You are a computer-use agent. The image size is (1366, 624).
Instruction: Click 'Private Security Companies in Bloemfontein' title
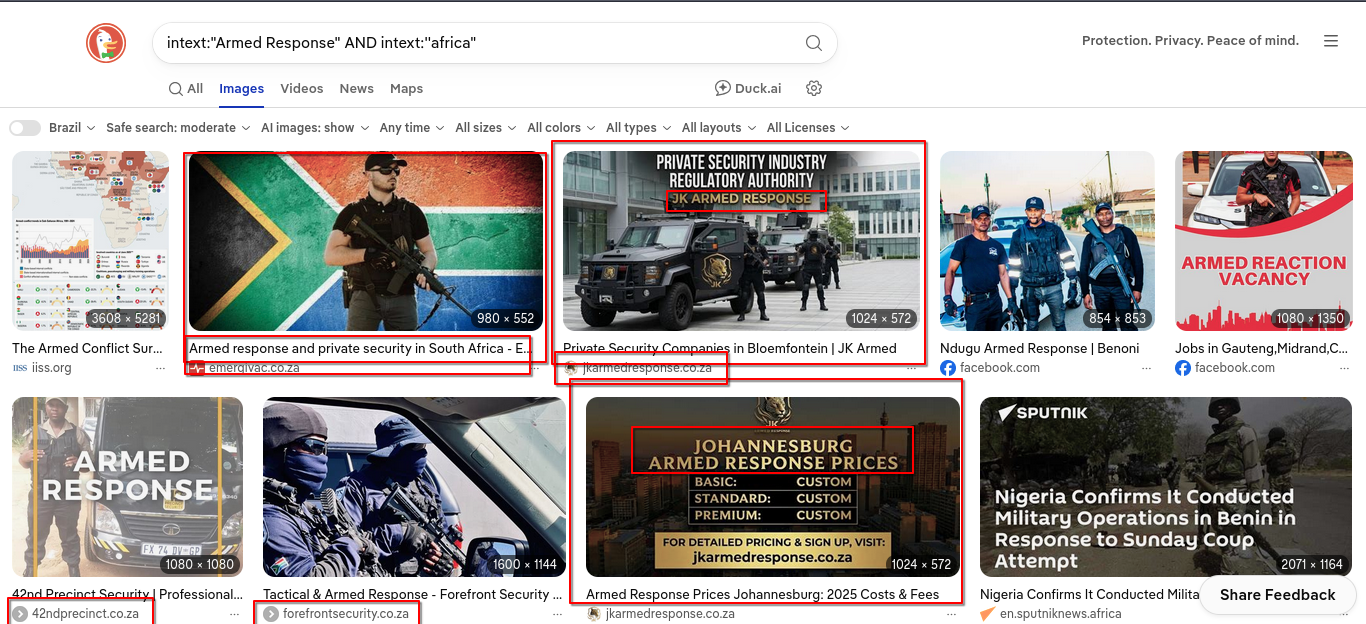[730, 348]
